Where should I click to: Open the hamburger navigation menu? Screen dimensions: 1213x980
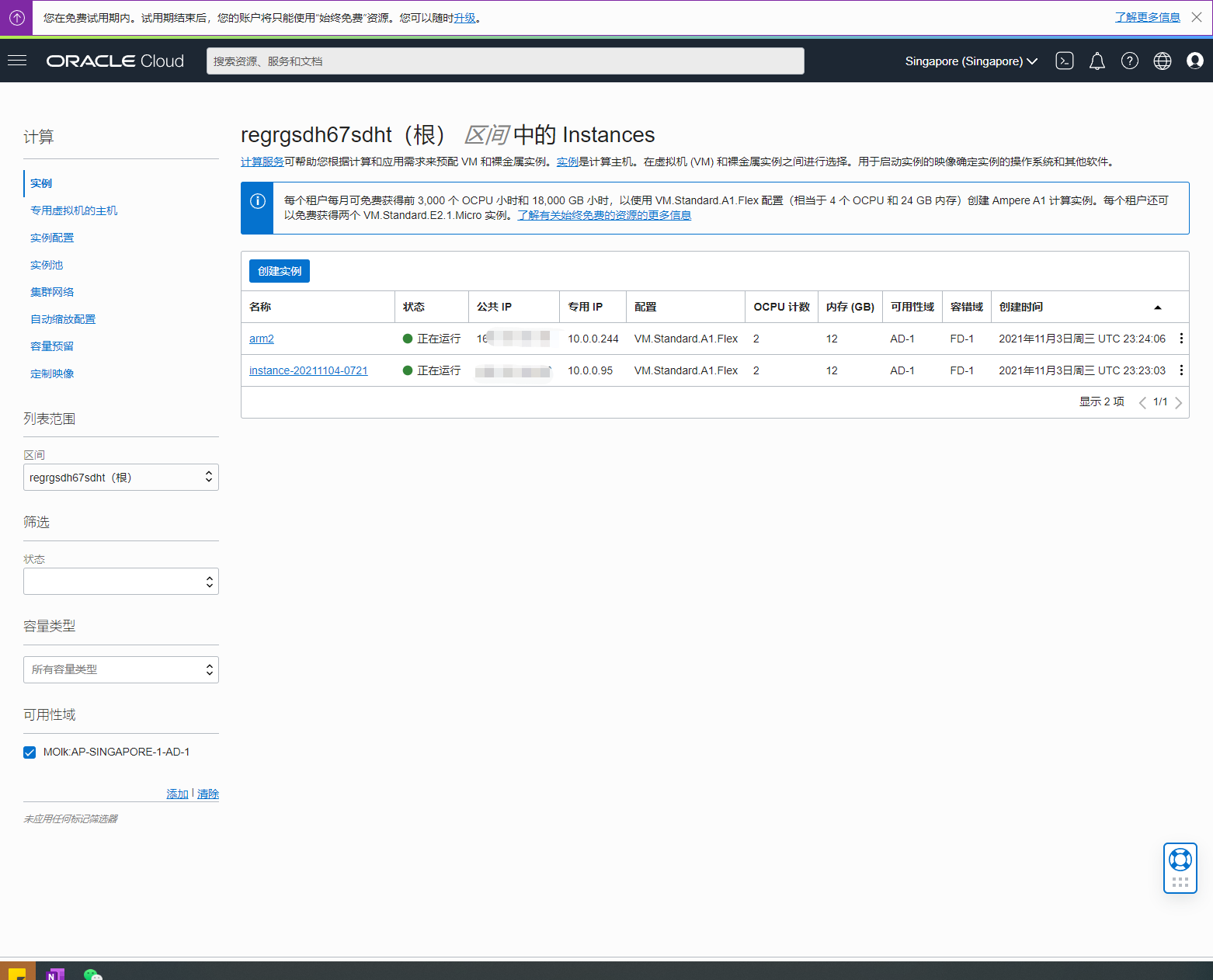click(17, 61)
